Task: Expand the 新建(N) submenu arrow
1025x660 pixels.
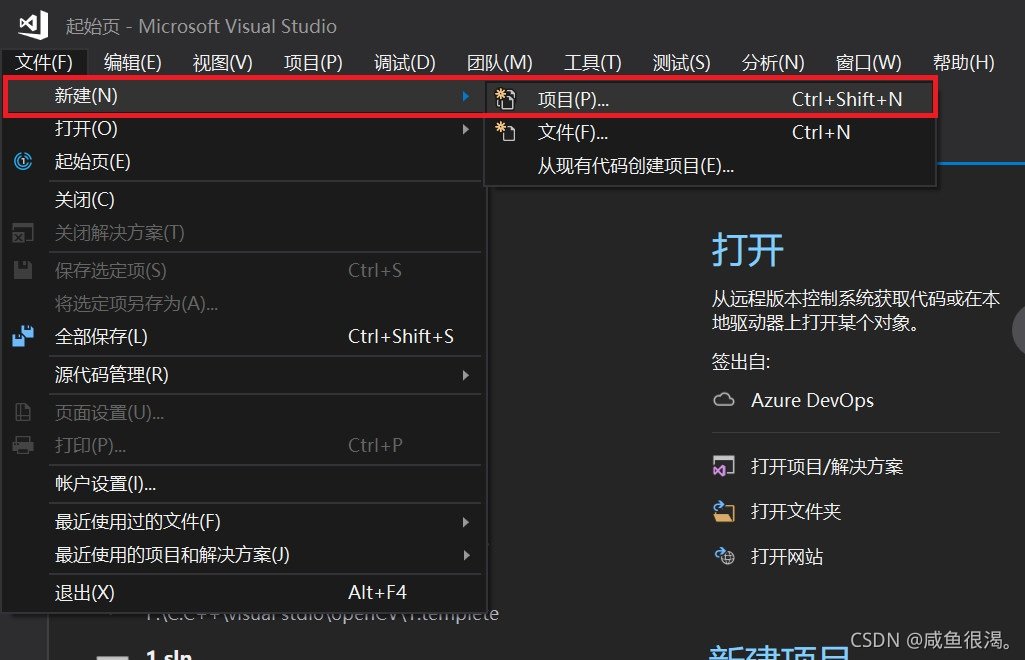Action: (x=465, y=96)
